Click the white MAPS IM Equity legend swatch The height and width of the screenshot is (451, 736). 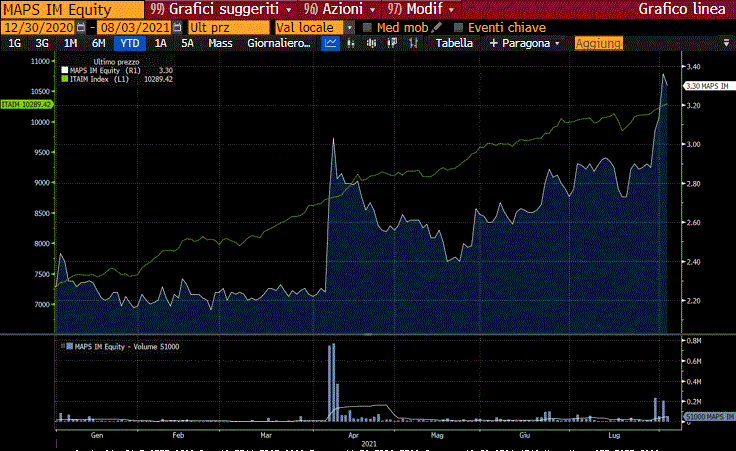pyautogui.click(x=65, y=70)
